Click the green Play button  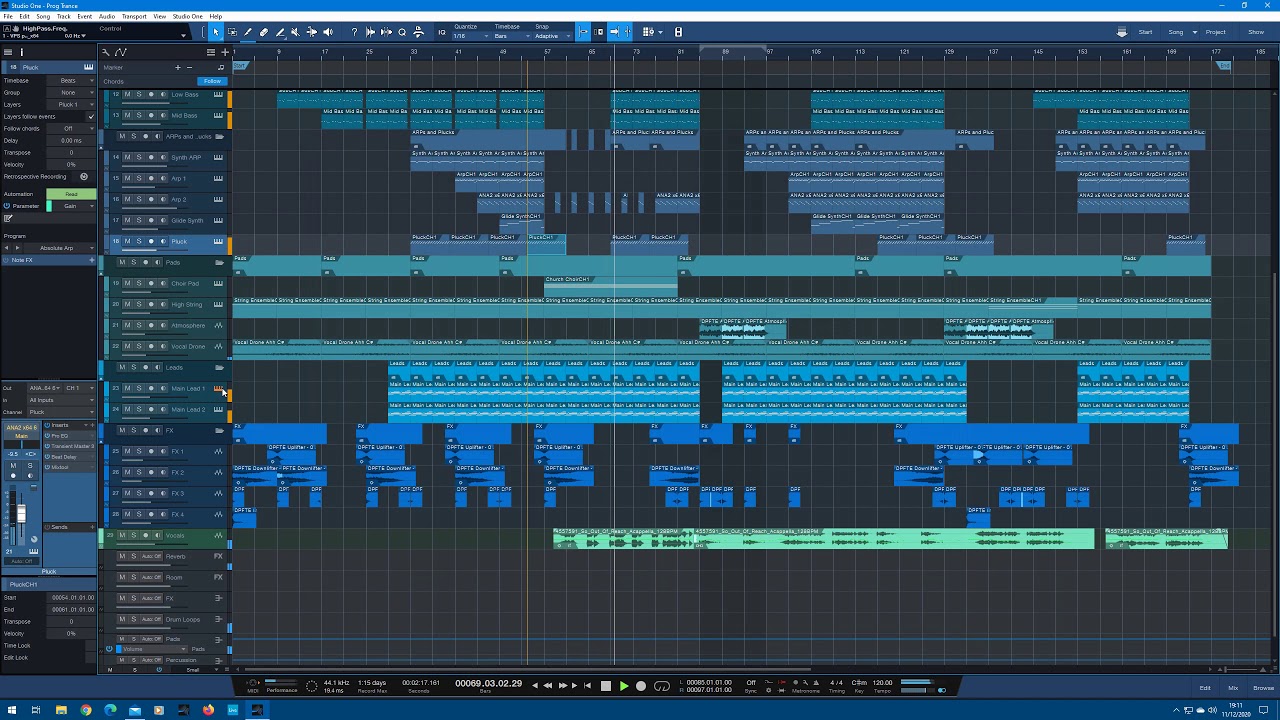pos(623,686)
